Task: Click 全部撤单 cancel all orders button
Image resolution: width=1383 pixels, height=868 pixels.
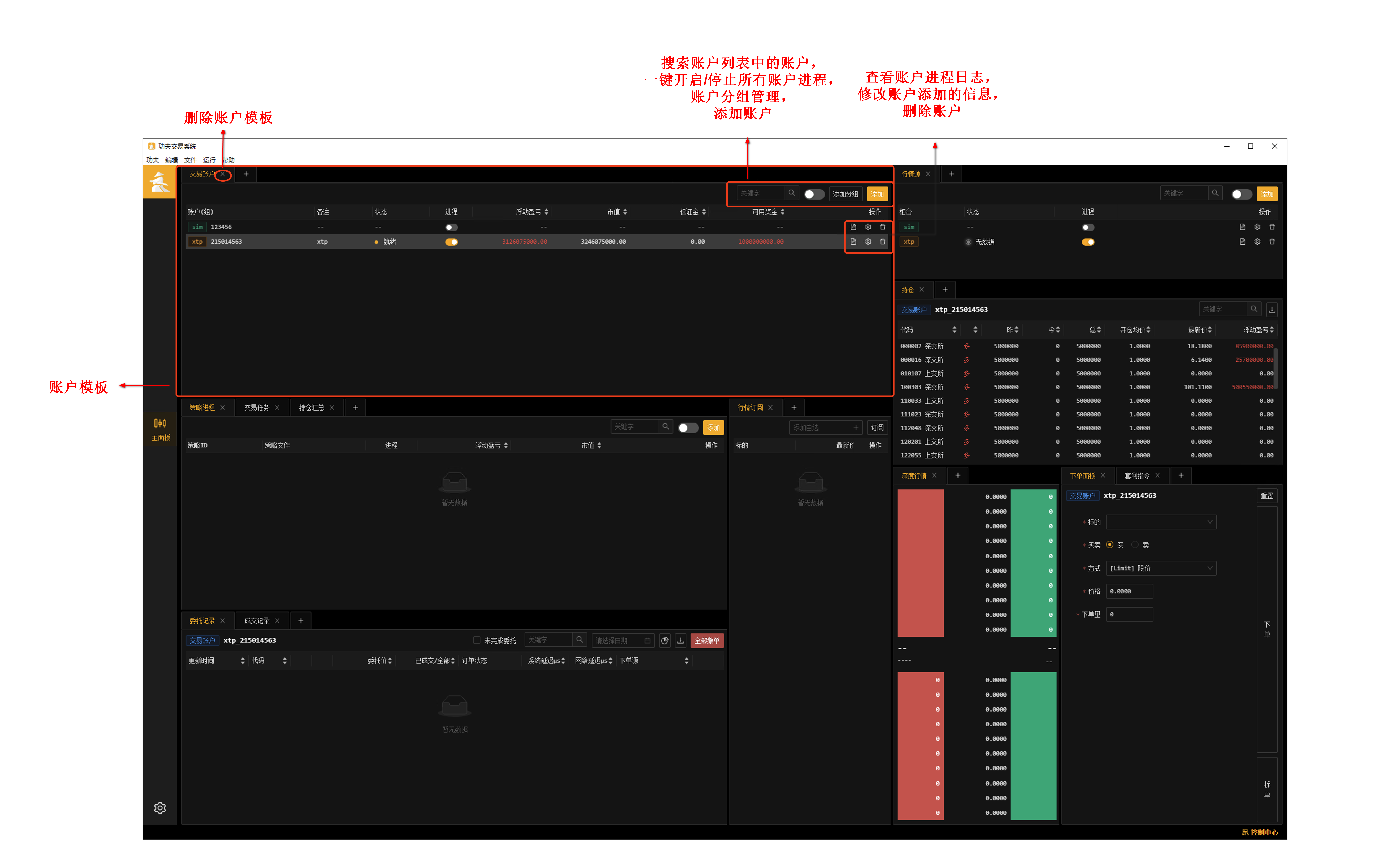Action: click(x=708, y=641)
